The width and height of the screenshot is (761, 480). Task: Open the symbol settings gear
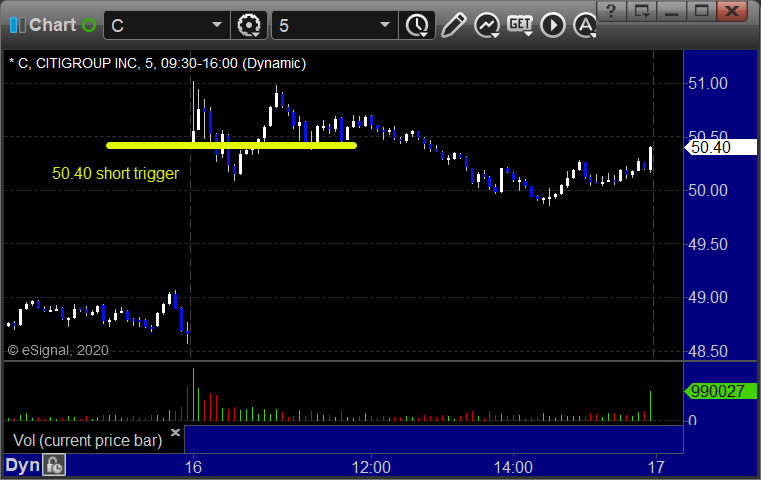pyautogui.click(x=248, y=25)
